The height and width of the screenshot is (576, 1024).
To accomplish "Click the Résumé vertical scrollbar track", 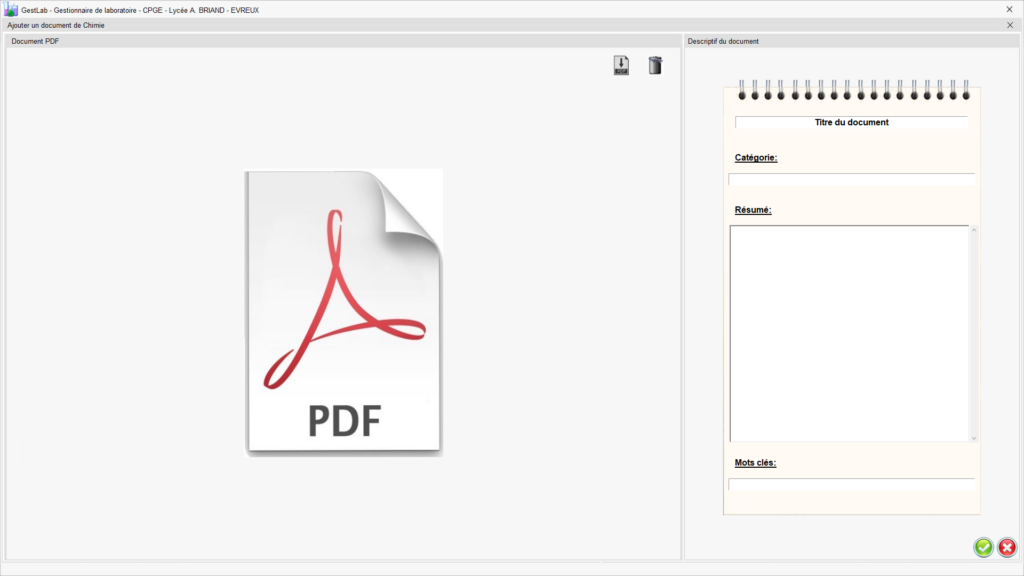I will coord(974,333).
